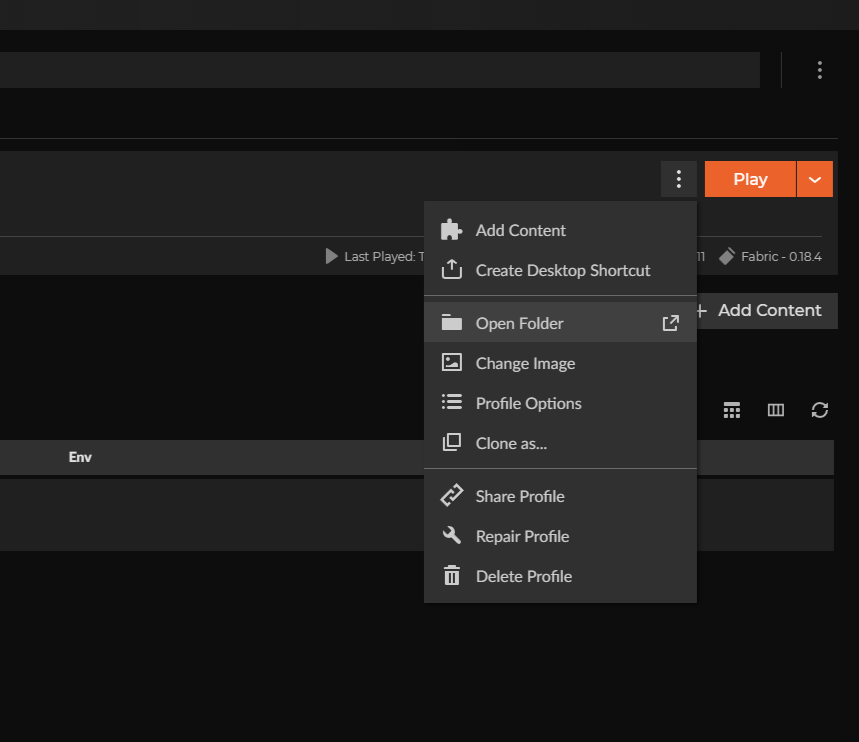Screen dimensions: 859x742
Task: Click the Share Profile link icon
Action: coord(452,496)
